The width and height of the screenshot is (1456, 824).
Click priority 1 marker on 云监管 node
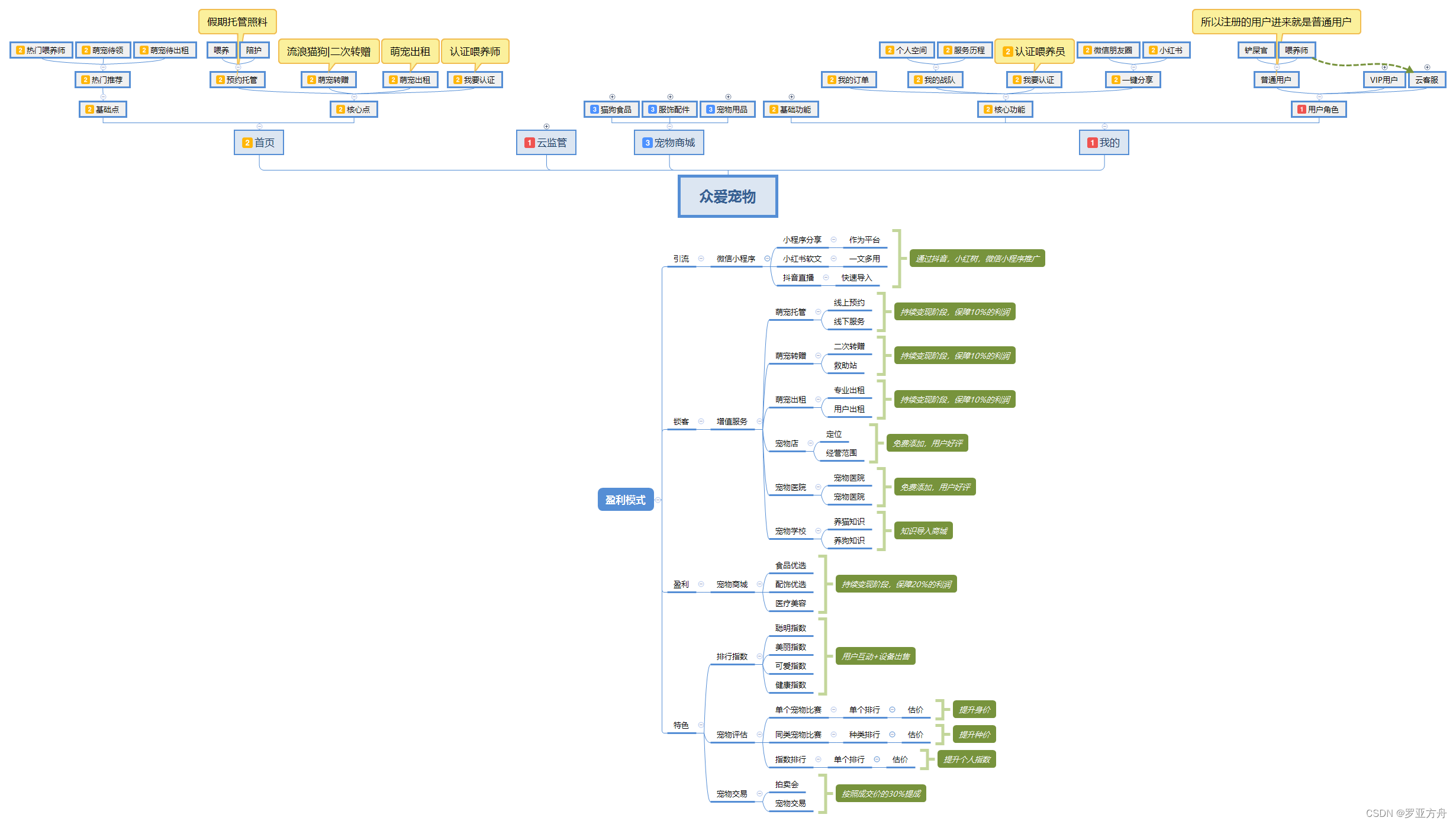(530, 143)
